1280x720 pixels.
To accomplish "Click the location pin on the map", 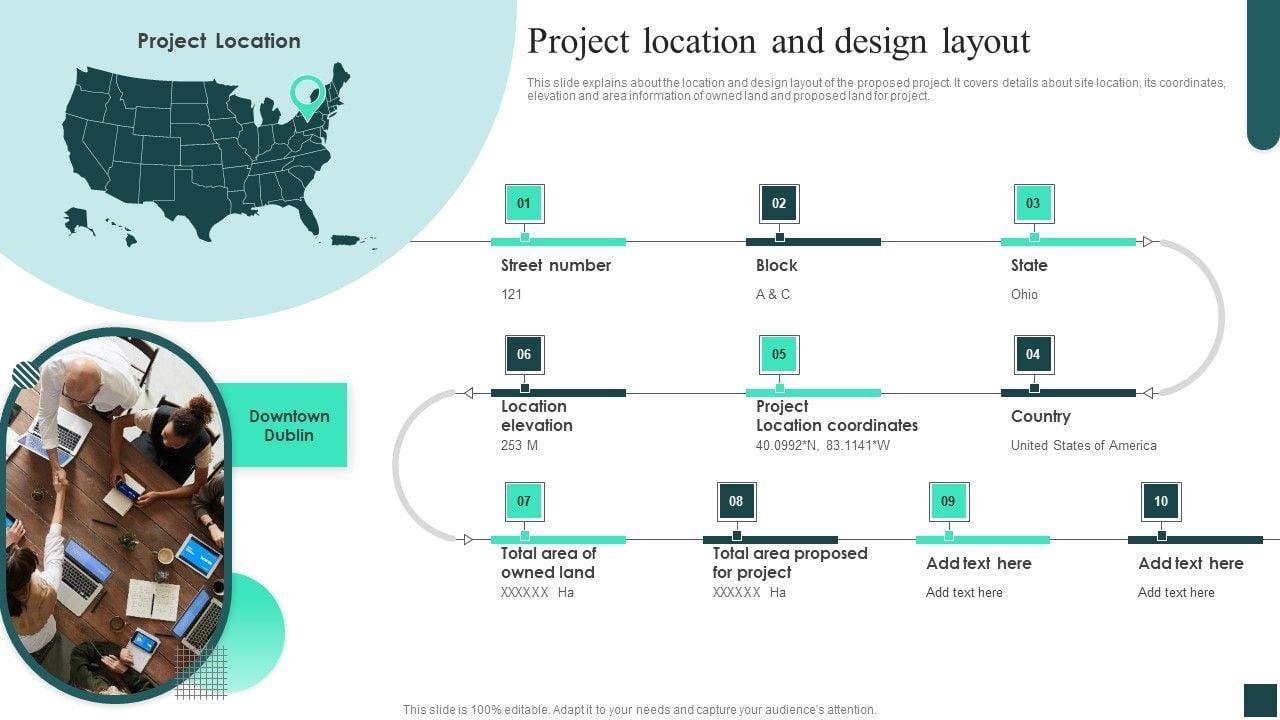I will 307,97.
